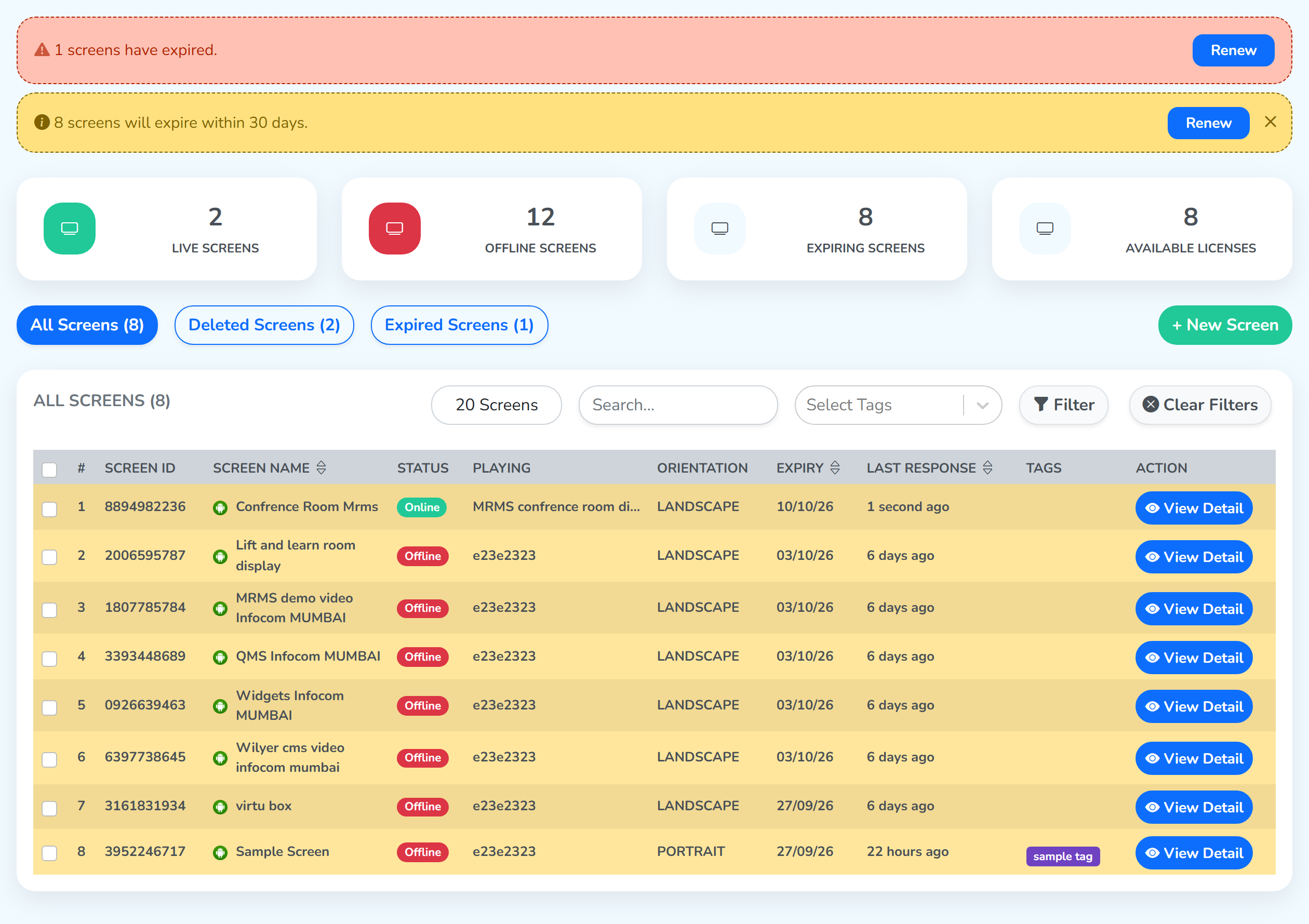
Task: Open the 20 Screens page size selector
Action: [x=496, y=405]
